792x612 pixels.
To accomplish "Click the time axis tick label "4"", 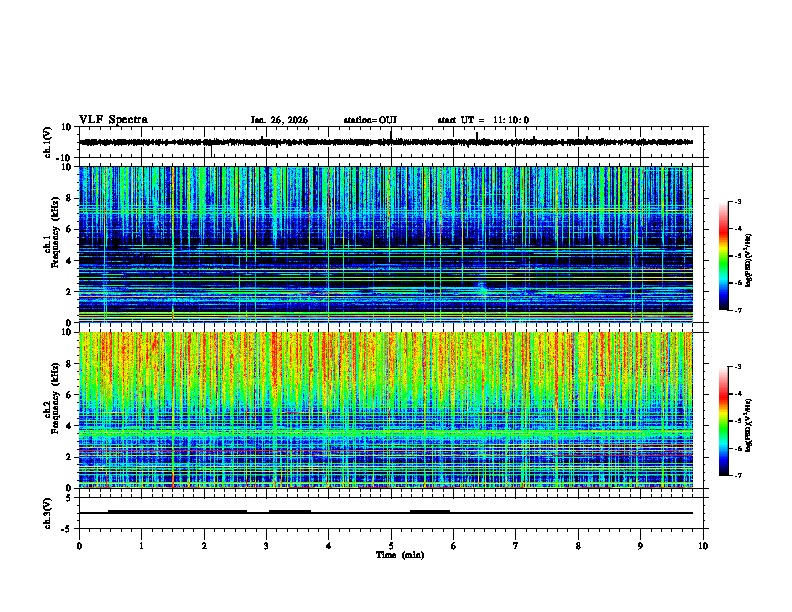I will point(329,546).
